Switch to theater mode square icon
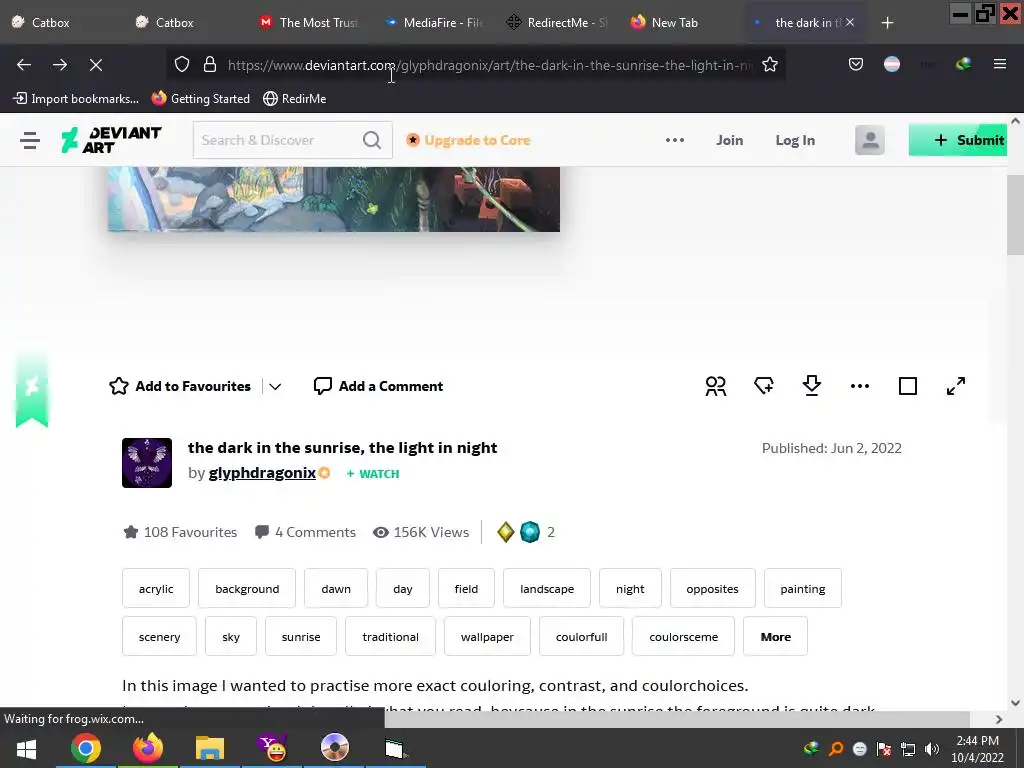Image resolution: width=1024 pixels, height=768 pixels. (908, 386)
